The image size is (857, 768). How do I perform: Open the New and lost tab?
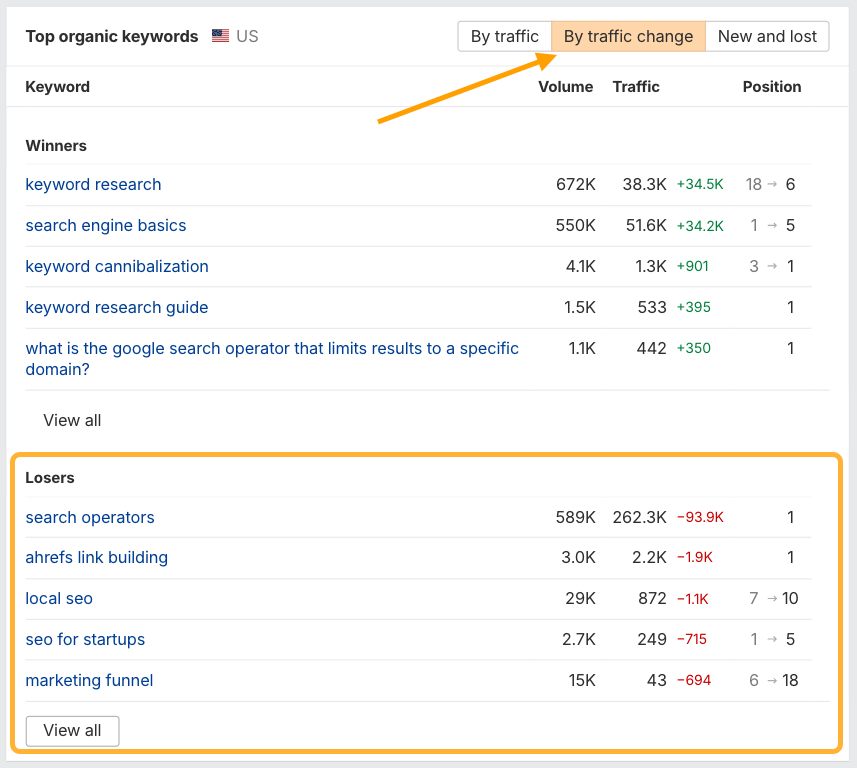click(767, 36)
